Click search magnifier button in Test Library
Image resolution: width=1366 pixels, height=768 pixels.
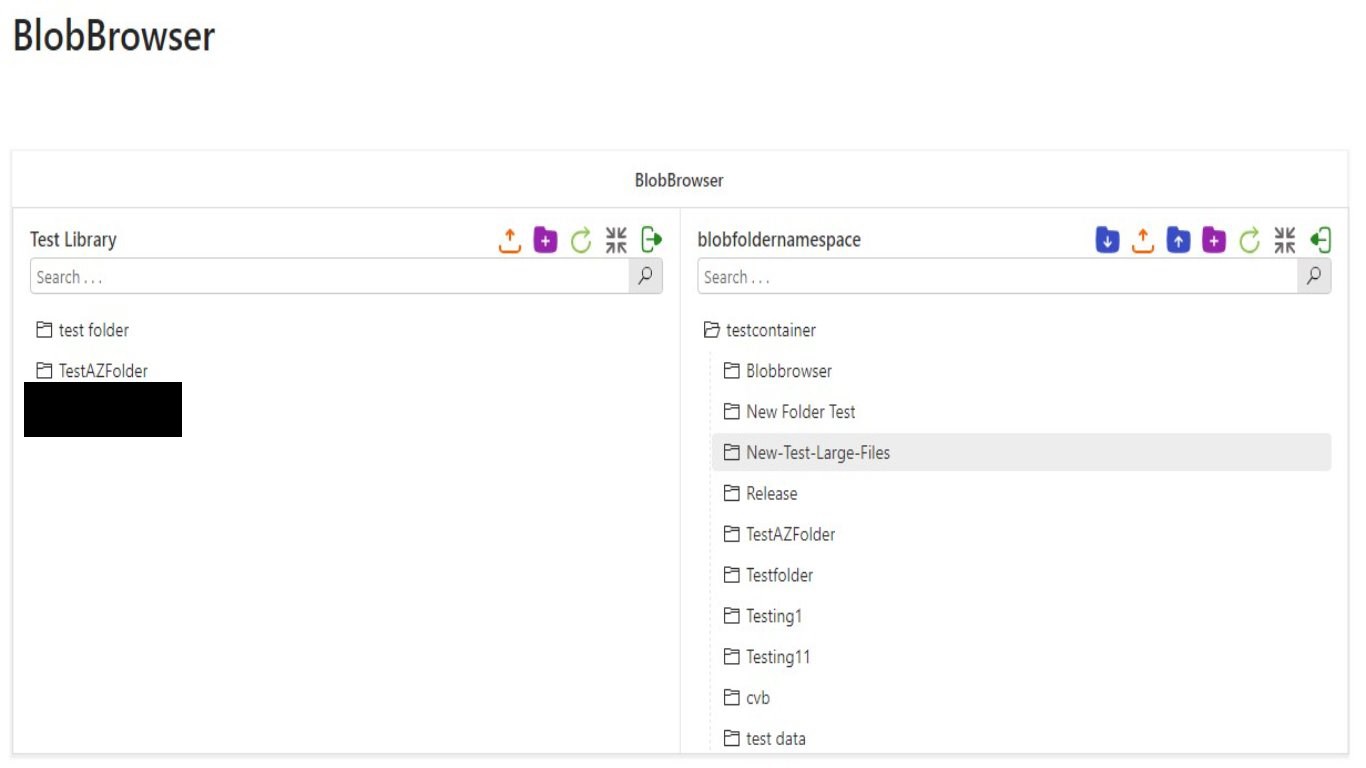pyautogui.click(x=645, y=277)
